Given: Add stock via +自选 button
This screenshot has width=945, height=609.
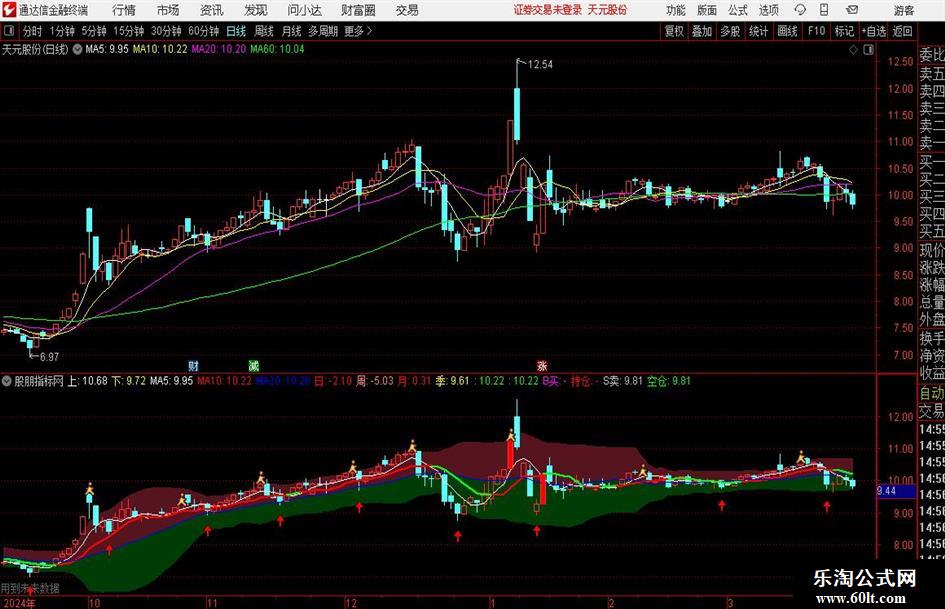Looking at the screenshot, I should pos(873,31).
